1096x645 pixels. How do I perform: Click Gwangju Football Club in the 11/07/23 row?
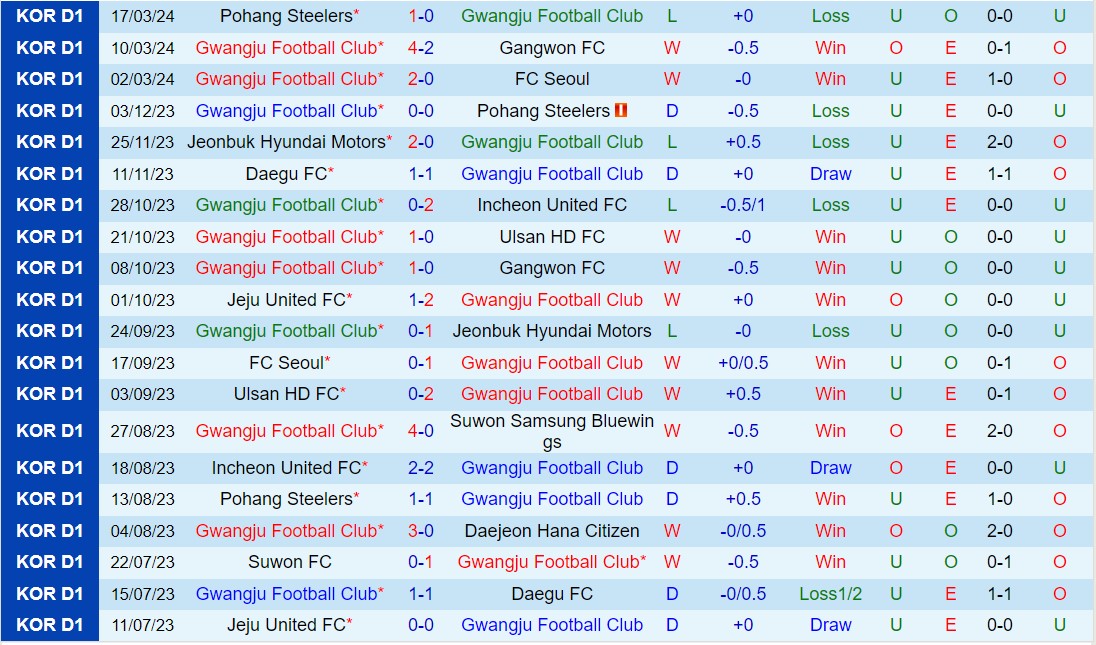(x=552, y=625)
